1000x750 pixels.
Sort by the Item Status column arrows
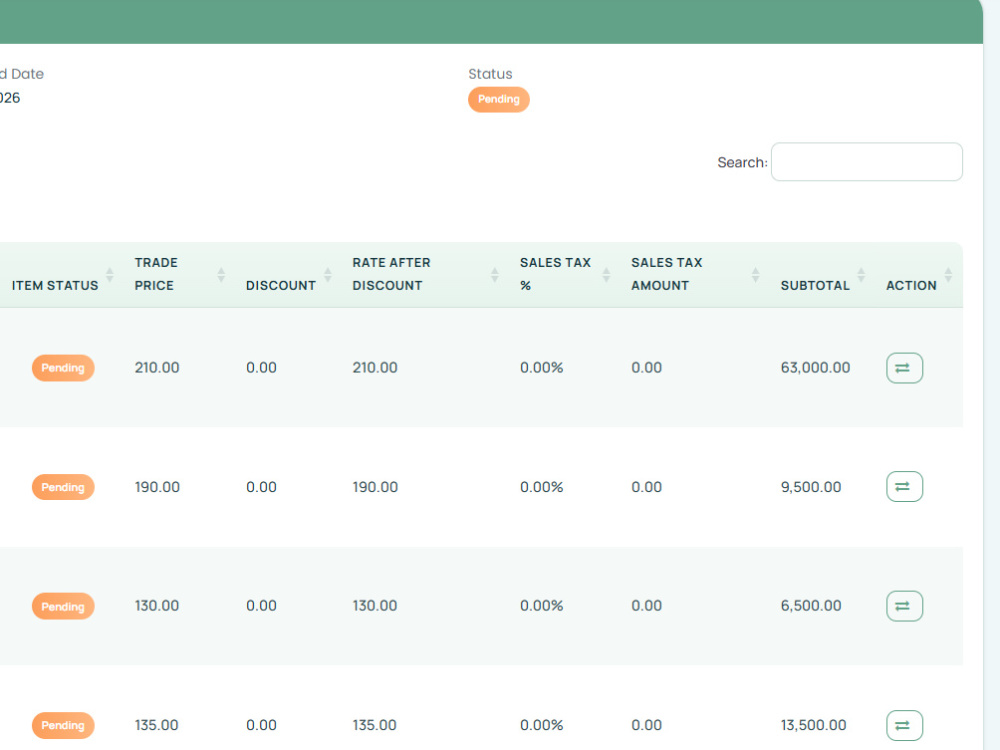110,275
